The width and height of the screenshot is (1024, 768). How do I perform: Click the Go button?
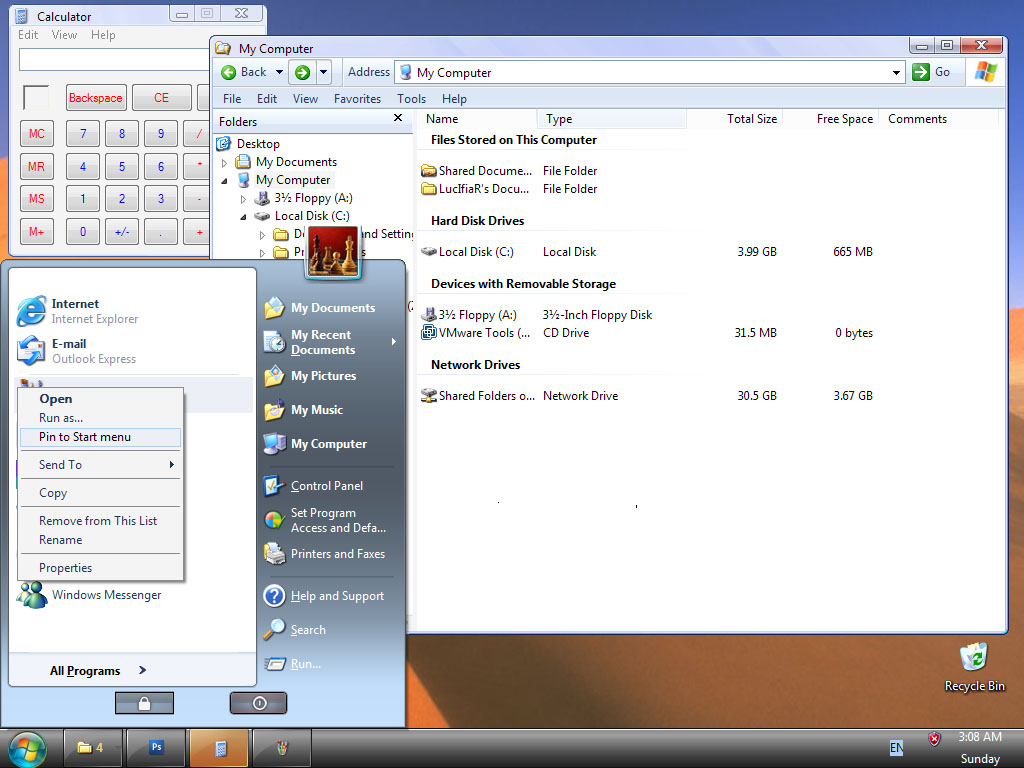pyautogui.click(x=932, y=72)
